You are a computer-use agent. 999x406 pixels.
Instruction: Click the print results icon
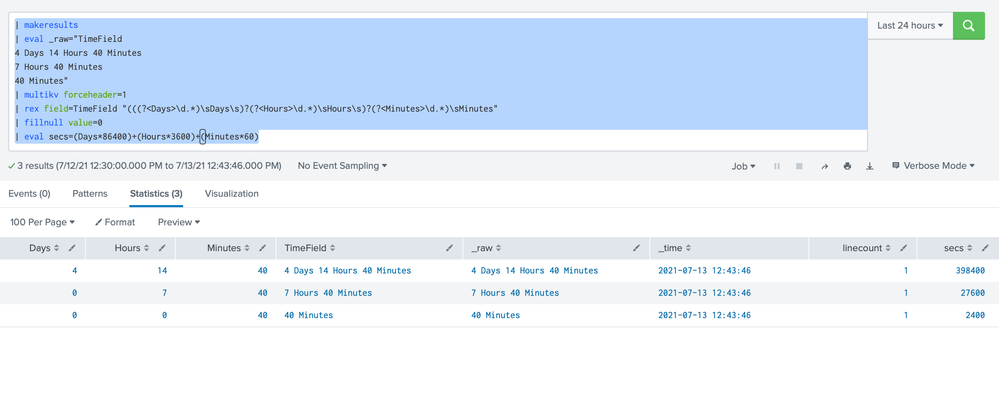[x=847, y=166]
